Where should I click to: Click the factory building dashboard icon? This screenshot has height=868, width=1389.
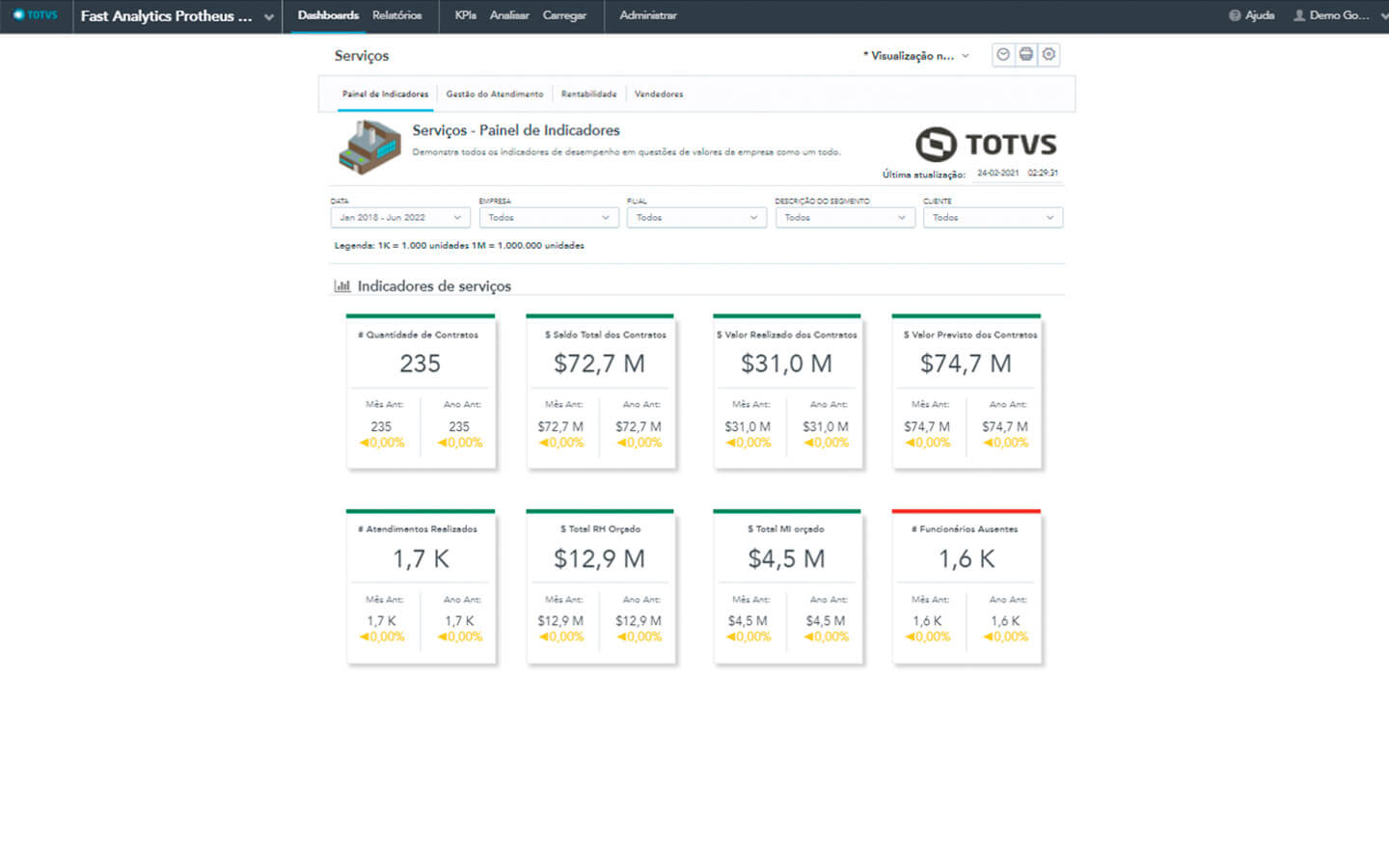[x=369, y=146]
